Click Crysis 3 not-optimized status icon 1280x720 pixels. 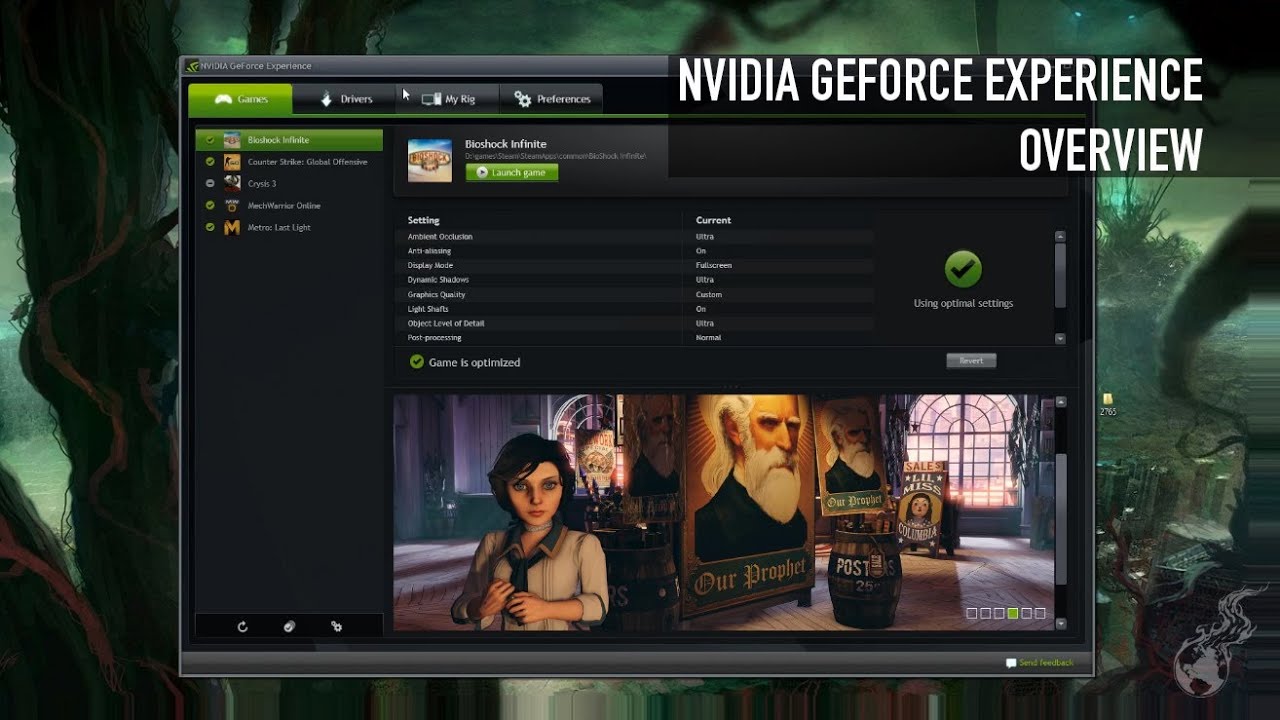click(210, 183)
